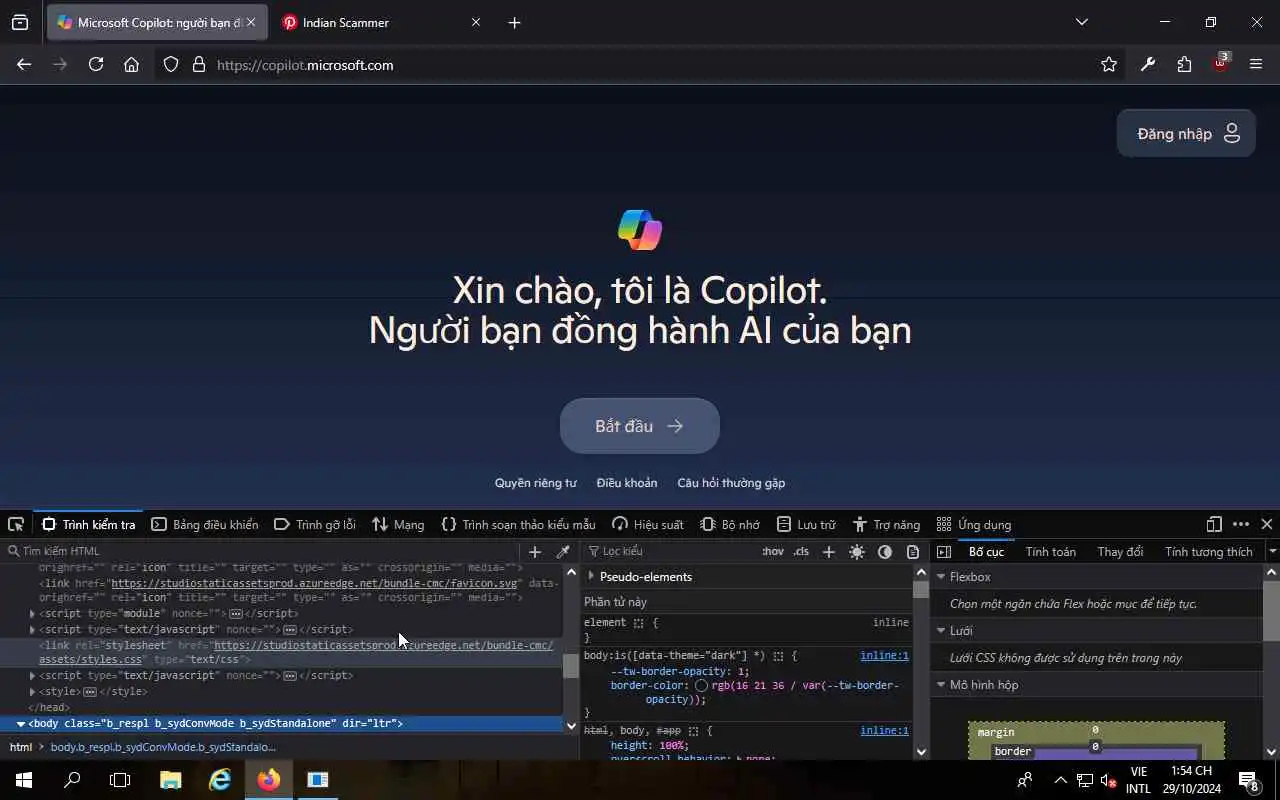Open the Windows Start menu
Image resolution: width=1280 pixels, height=800 pixels.
(24, 779)
